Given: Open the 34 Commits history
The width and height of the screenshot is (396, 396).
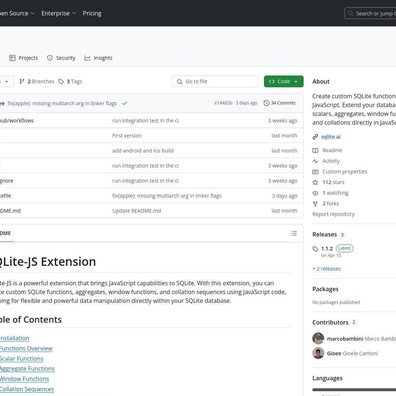Looking at the screenshot, I should click(279, 103).
